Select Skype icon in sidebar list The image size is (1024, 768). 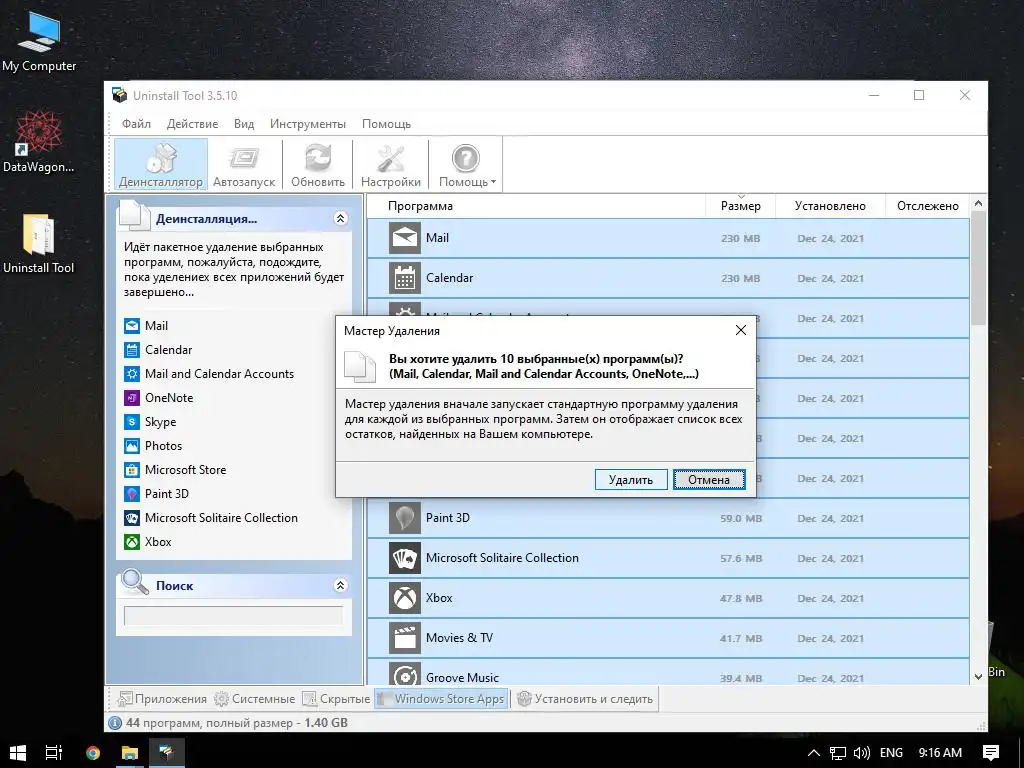click(x=132, y=422)
